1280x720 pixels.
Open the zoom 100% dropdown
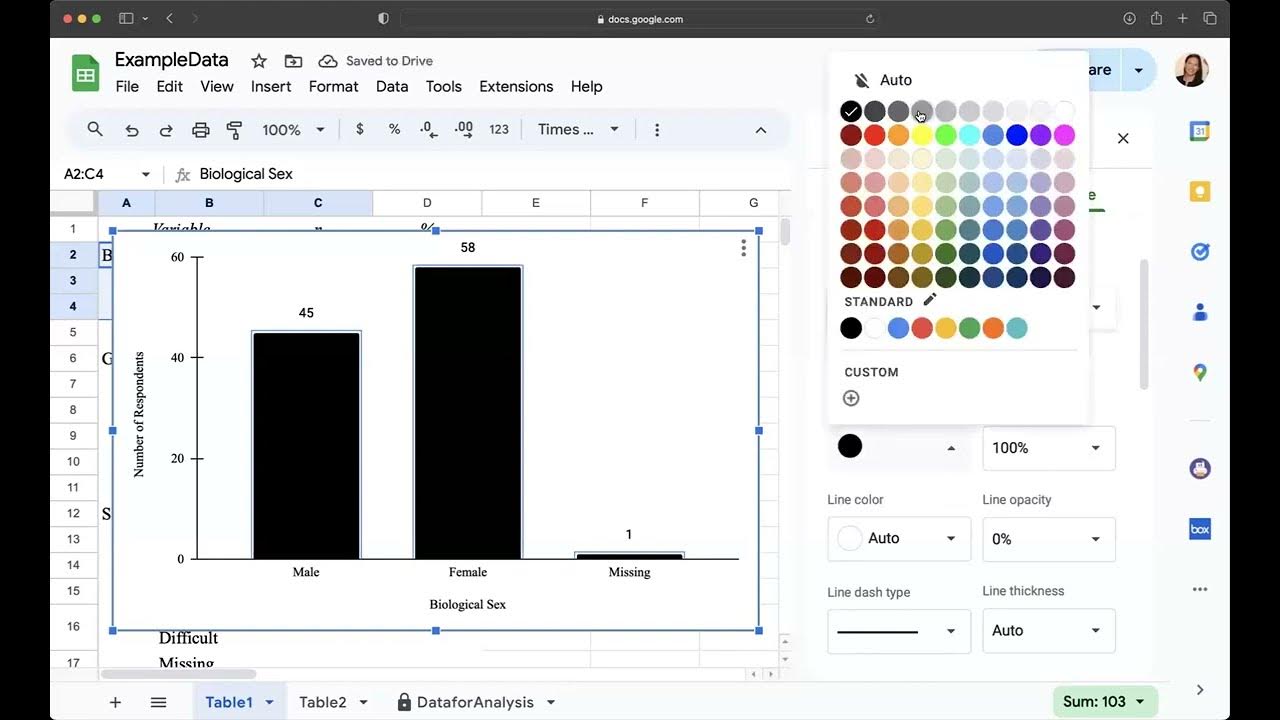tap(294, 130)
